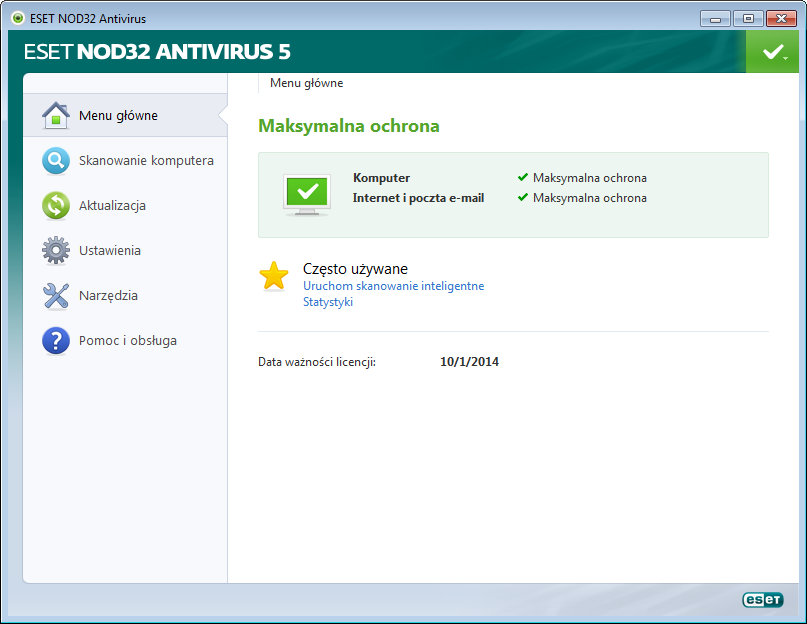Click the Menu główne house icon

point(56,115)
